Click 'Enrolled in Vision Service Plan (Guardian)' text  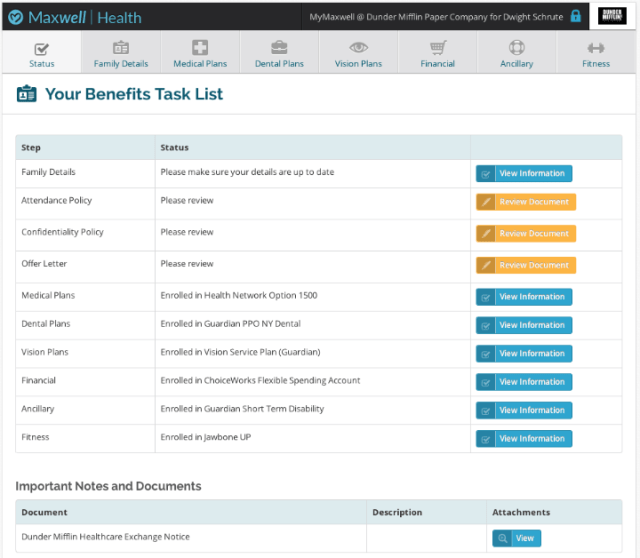click(x=240, y=352)
